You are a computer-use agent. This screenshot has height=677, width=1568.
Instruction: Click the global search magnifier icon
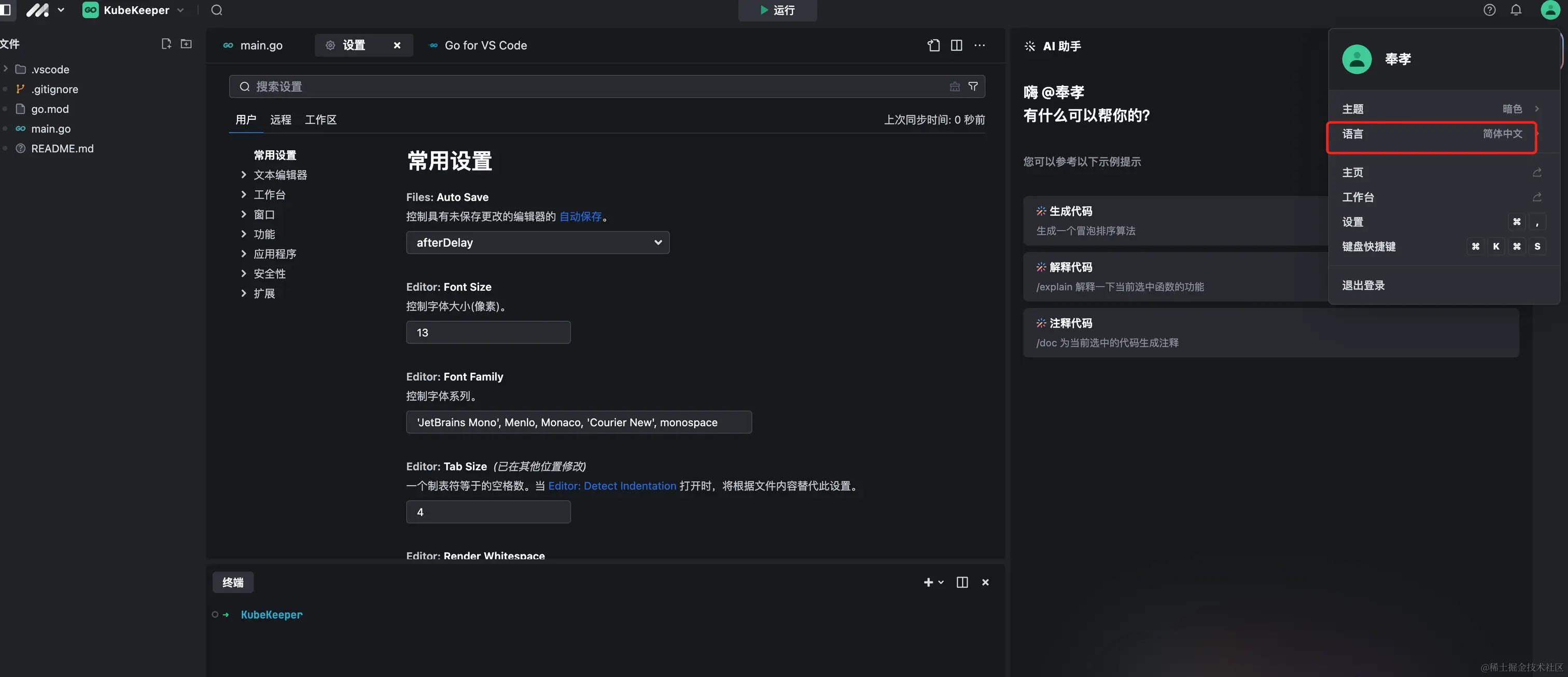(x=217, y=10)
